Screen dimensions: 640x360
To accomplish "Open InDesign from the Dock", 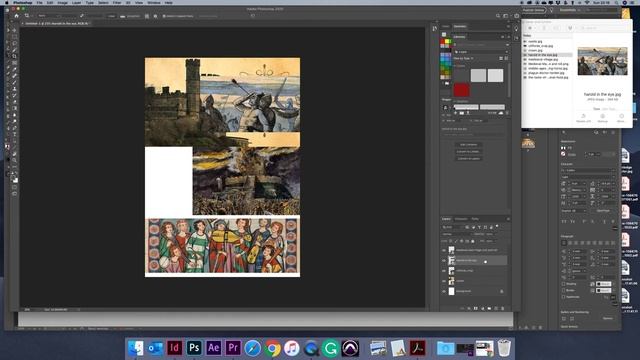I will 175,348.
